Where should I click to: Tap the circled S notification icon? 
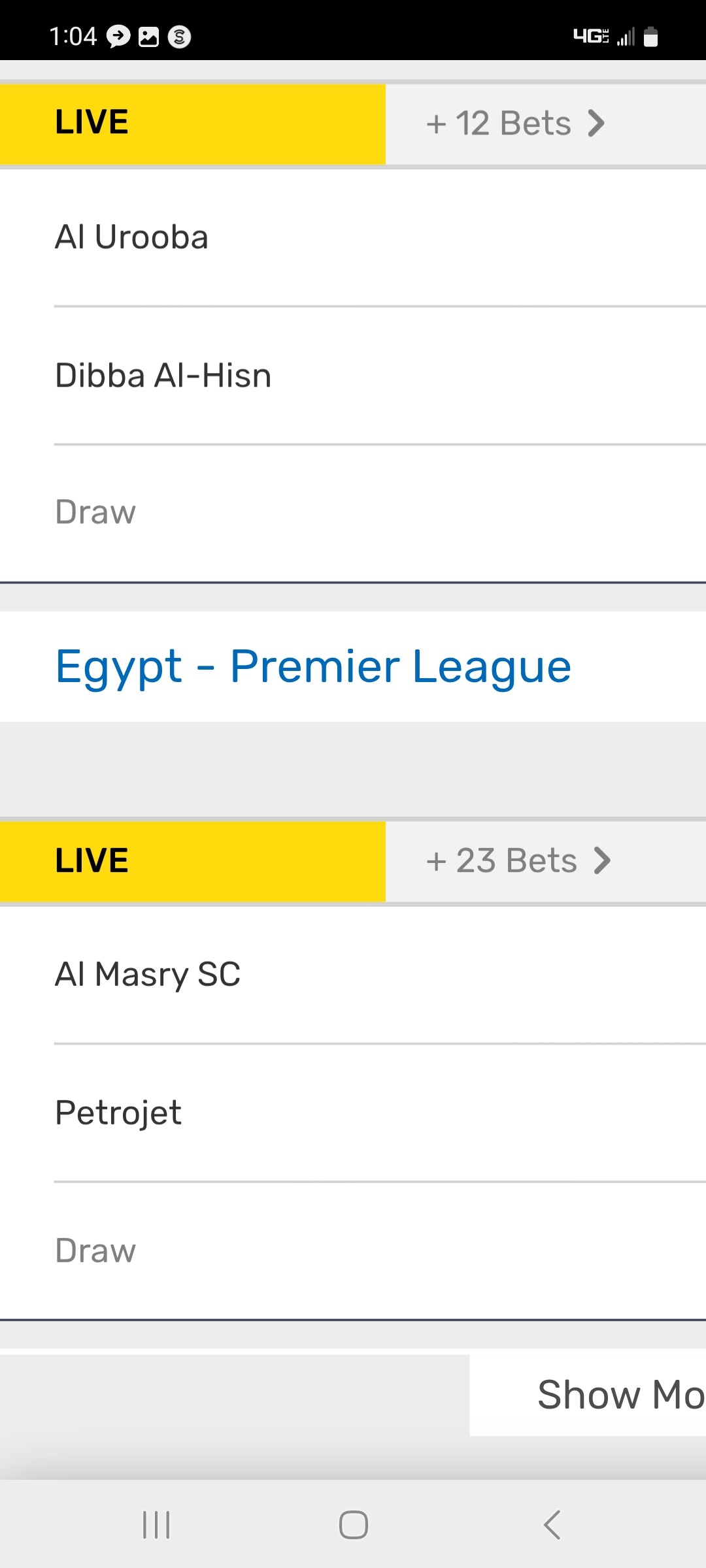pyautogui.click(x=180, y=37)
